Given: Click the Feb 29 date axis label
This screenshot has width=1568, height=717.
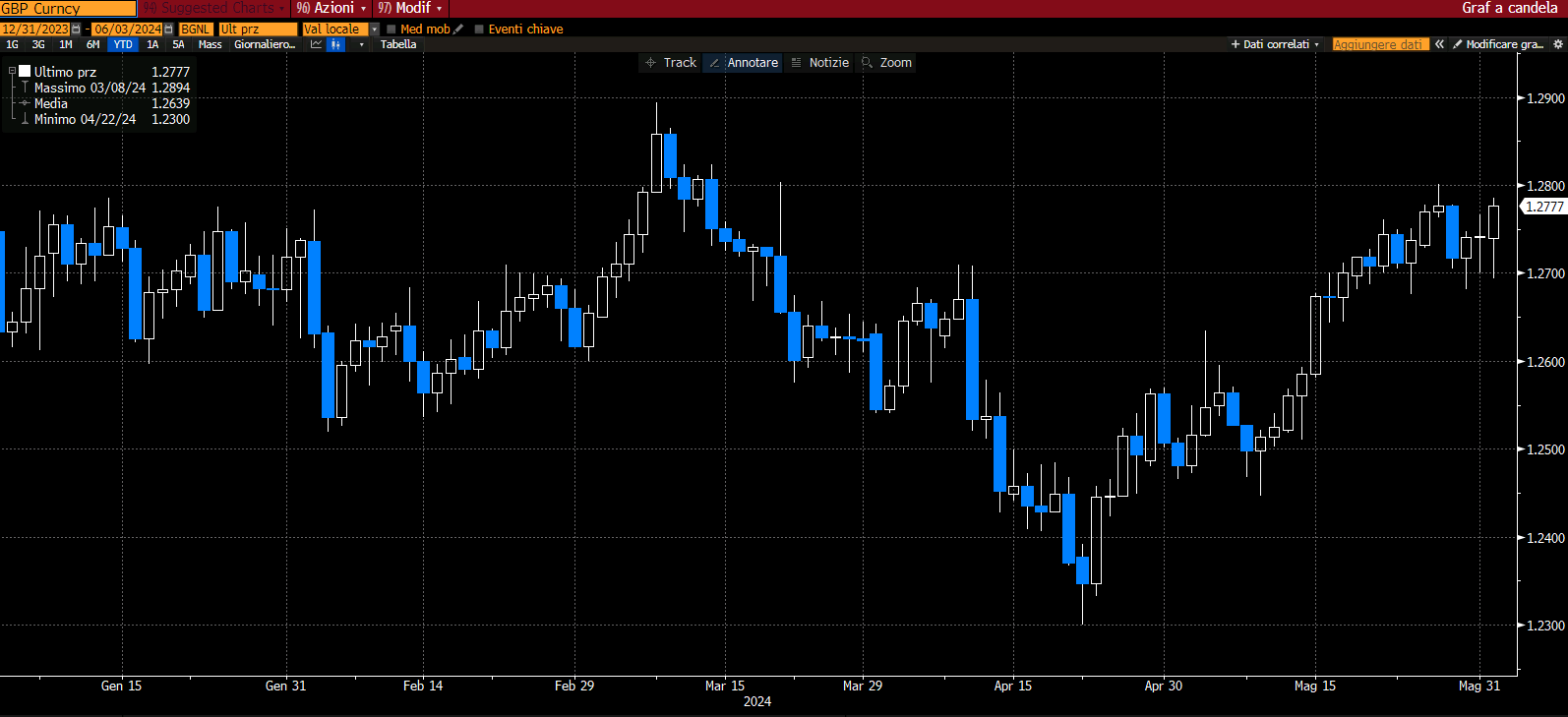Looking at the screenshot, I should tap(574, 686).
